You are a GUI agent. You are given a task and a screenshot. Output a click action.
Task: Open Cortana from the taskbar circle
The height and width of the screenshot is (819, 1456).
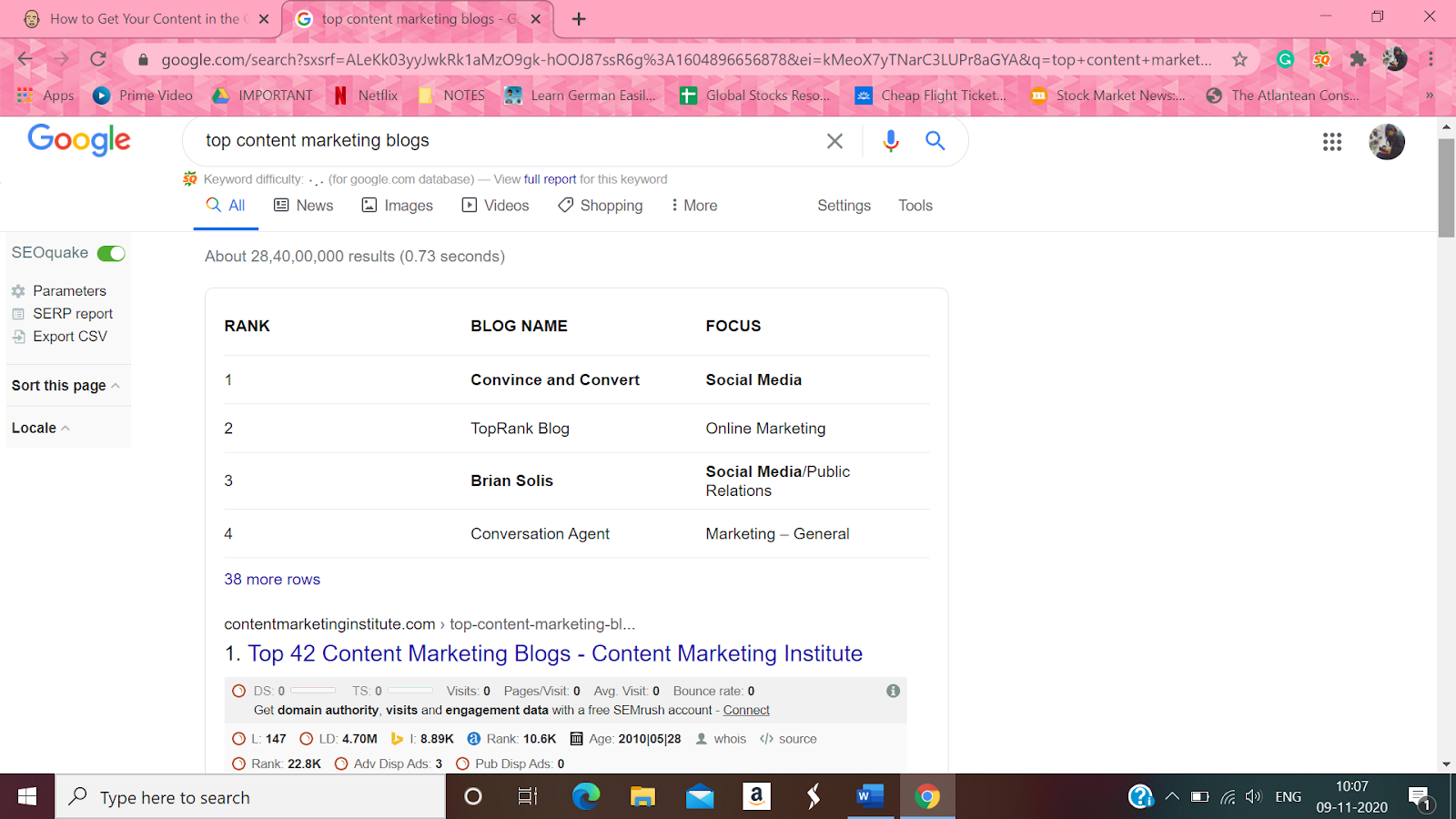tap(473, 797)
